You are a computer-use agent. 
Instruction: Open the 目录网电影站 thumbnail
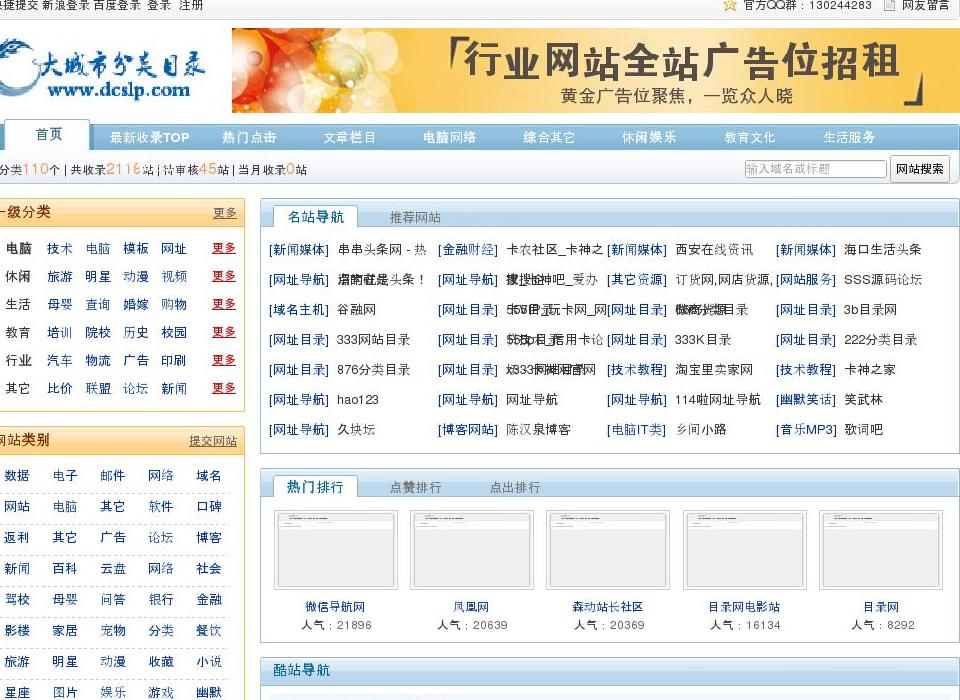point(744,550)
